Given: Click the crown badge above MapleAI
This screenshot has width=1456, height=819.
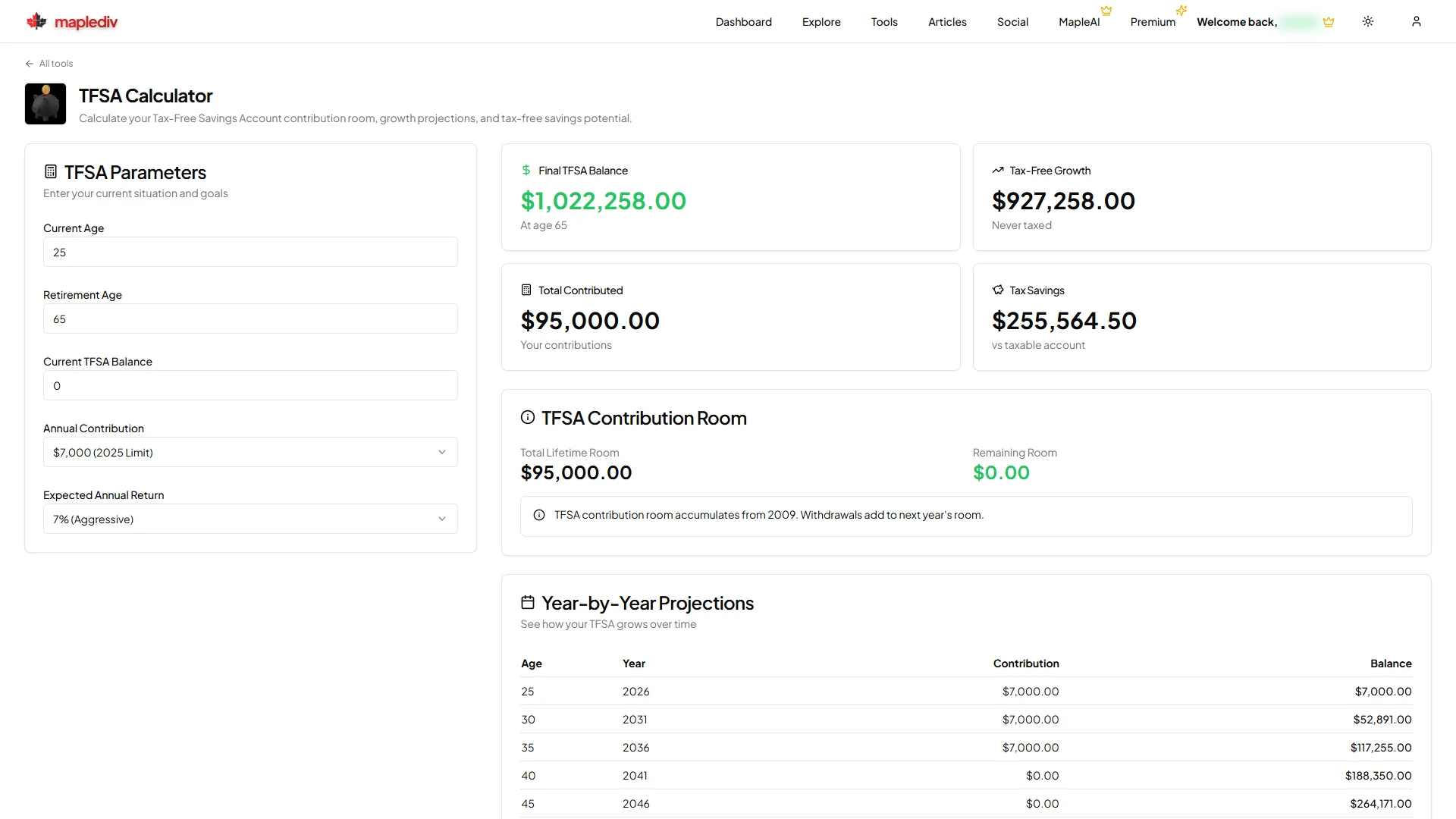Looking at the screenshot, I should click(x=1106, y=11).
